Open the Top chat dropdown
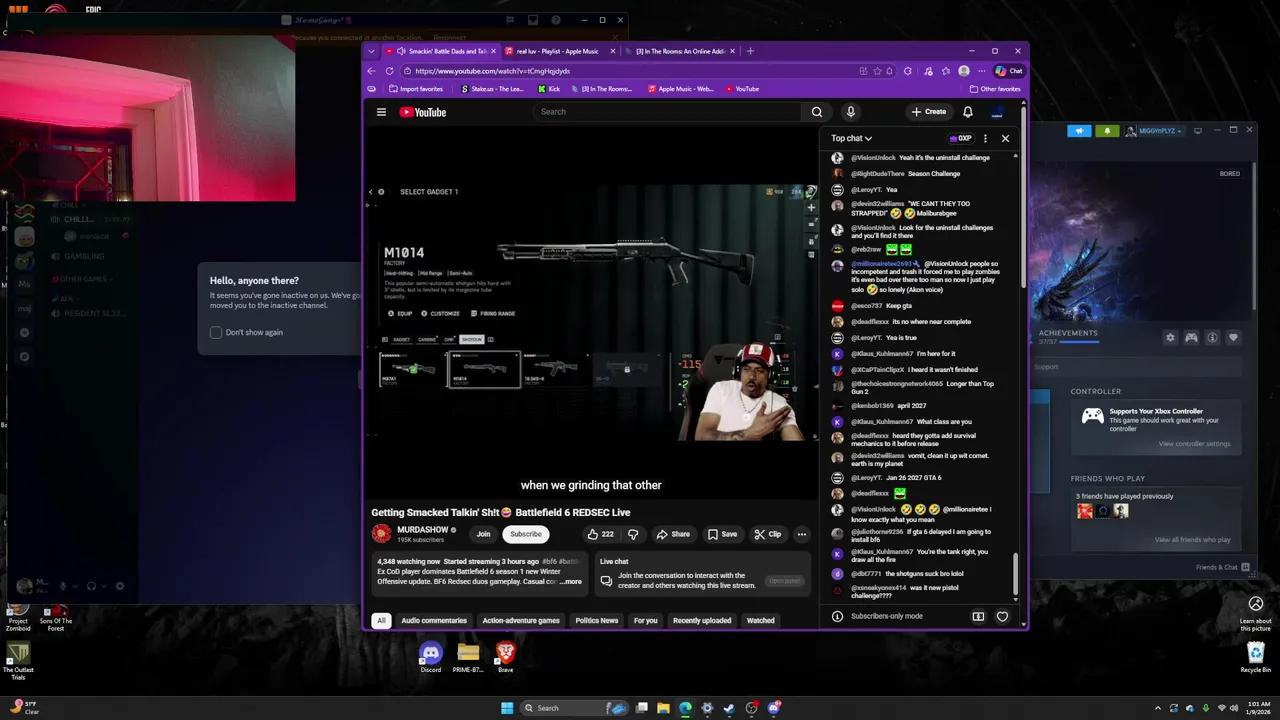Screen dimensions: 1280x720 [851, 138]
